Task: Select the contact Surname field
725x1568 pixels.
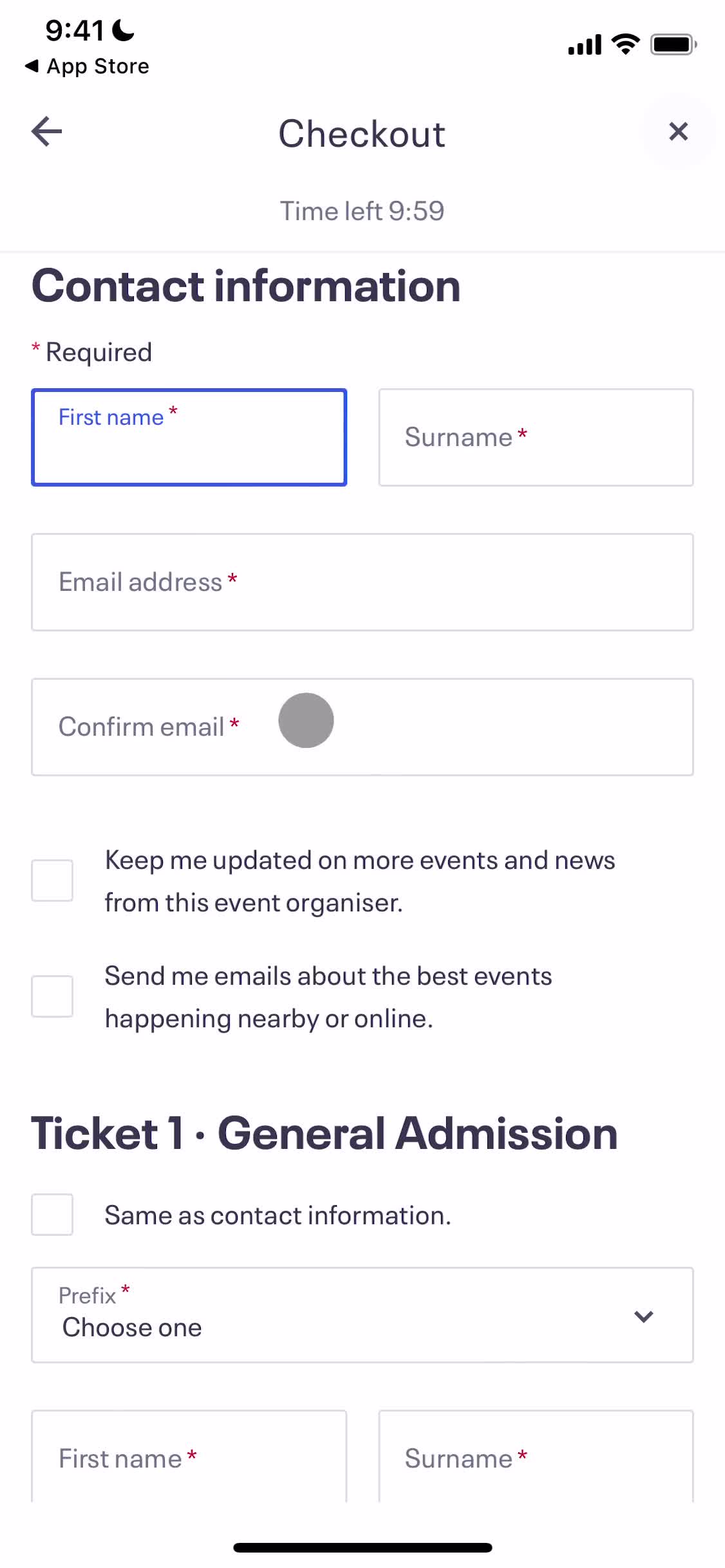Action: point(536,438)
